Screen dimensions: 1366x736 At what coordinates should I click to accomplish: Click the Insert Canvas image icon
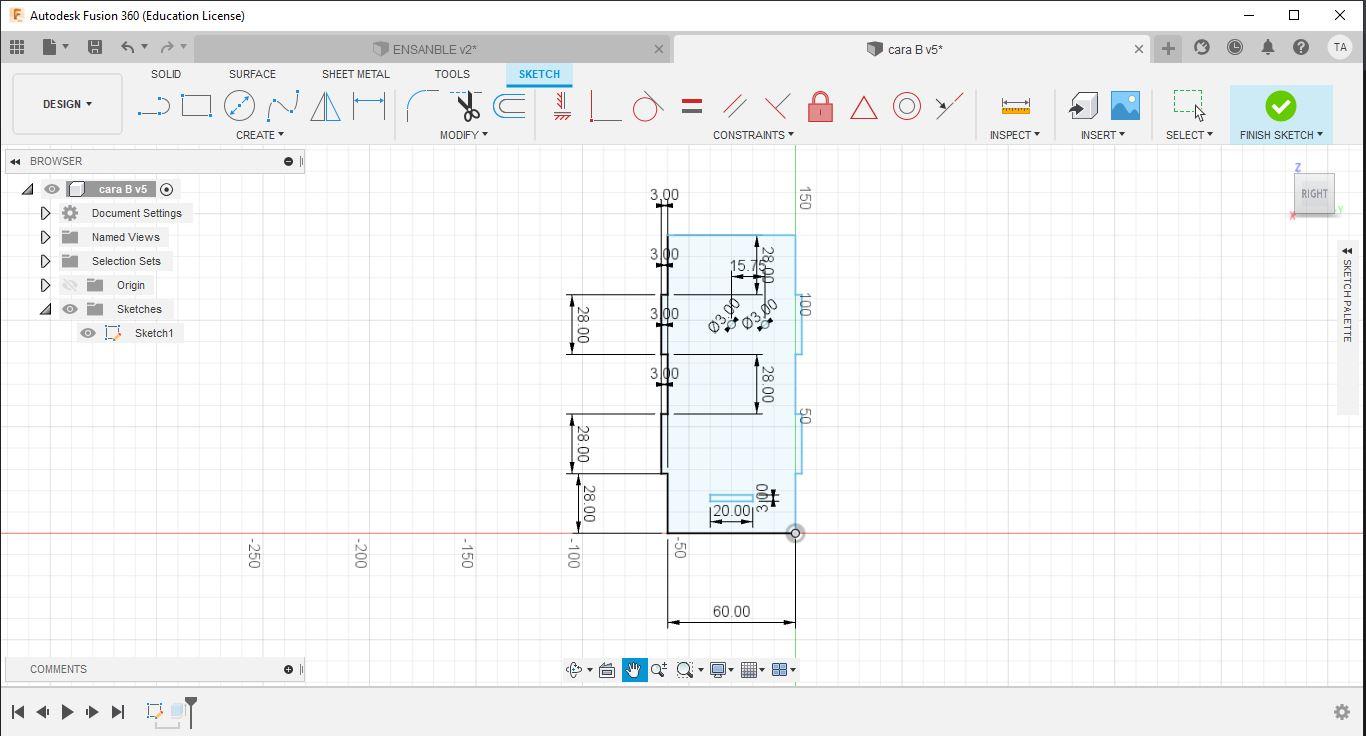click(1125, 106)
